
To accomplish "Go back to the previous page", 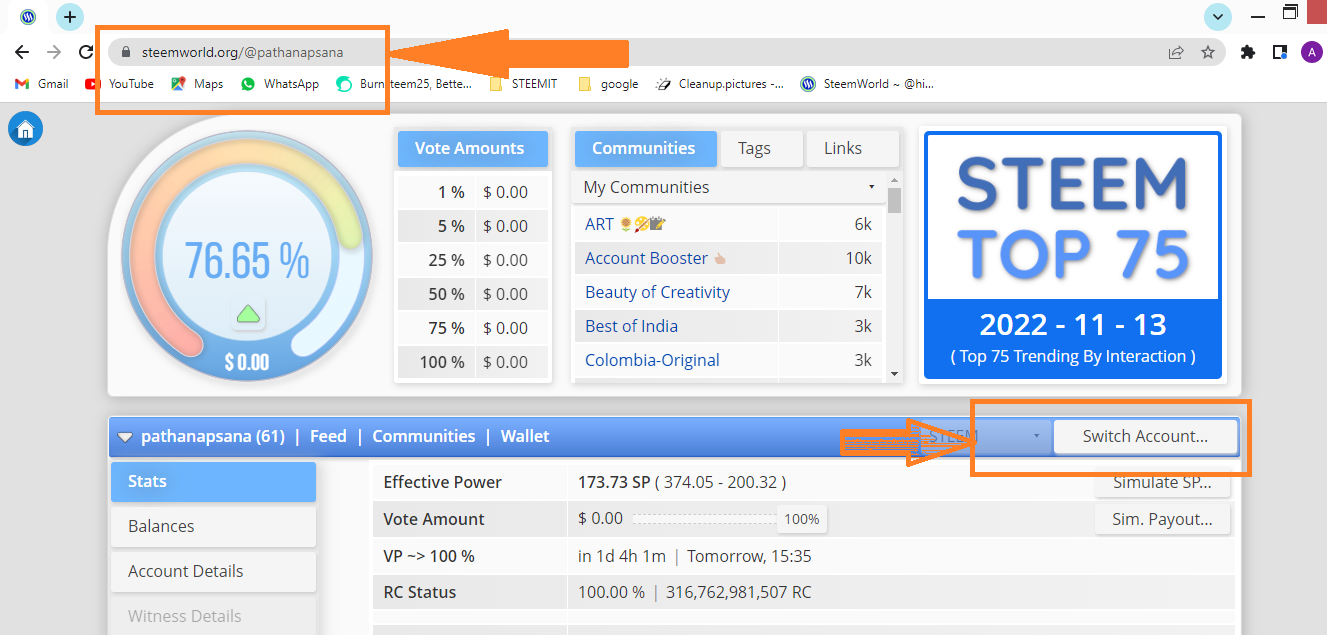I will point(22,52).
